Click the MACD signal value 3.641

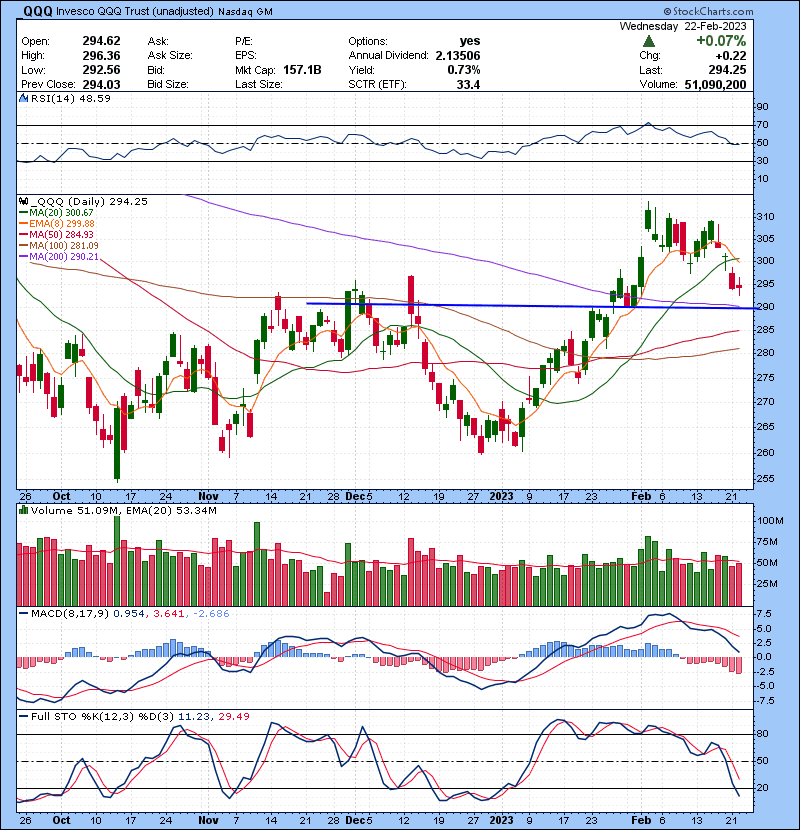(168, 614)
